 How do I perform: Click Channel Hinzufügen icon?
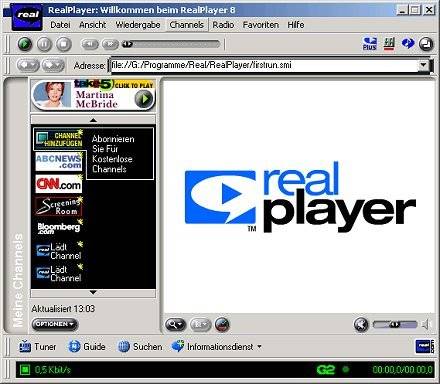coord(59,139)
